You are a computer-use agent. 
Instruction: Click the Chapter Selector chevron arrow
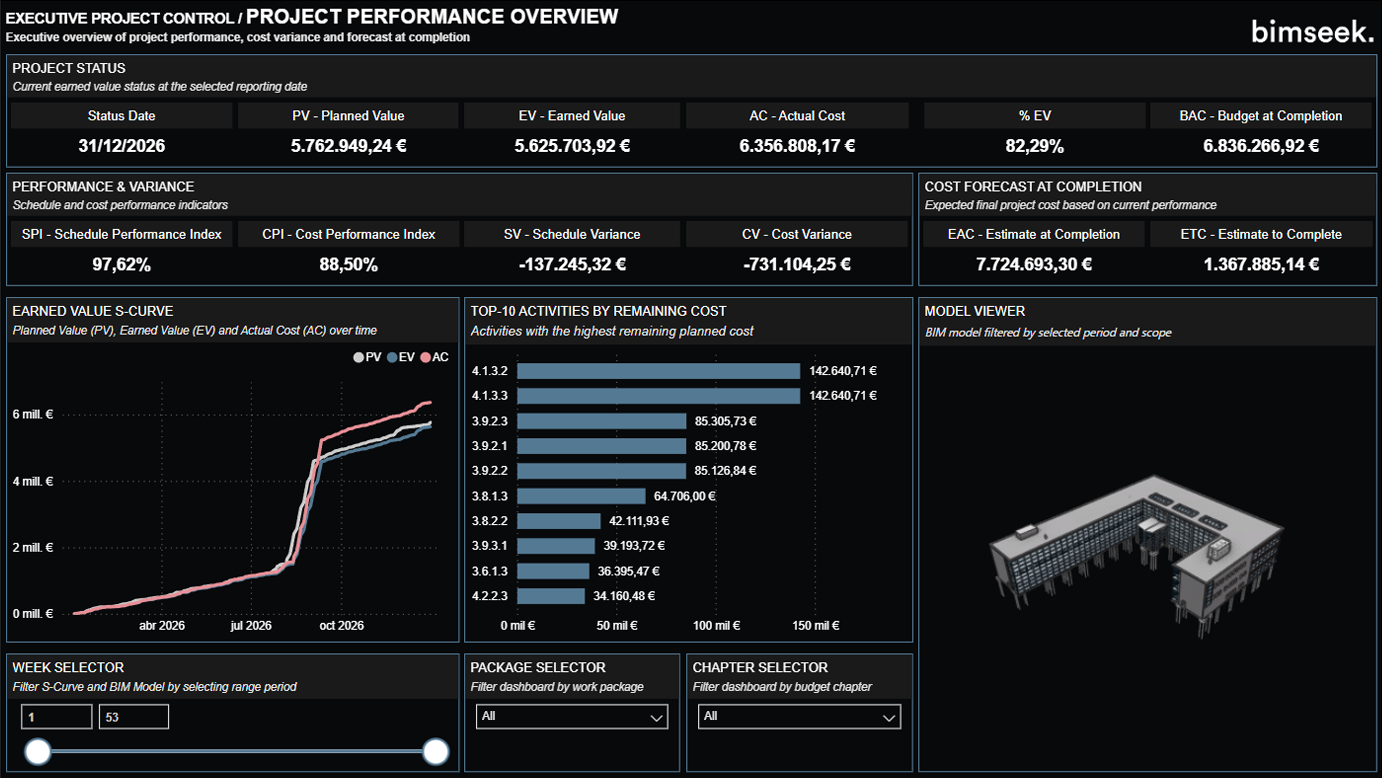[889, 718]
